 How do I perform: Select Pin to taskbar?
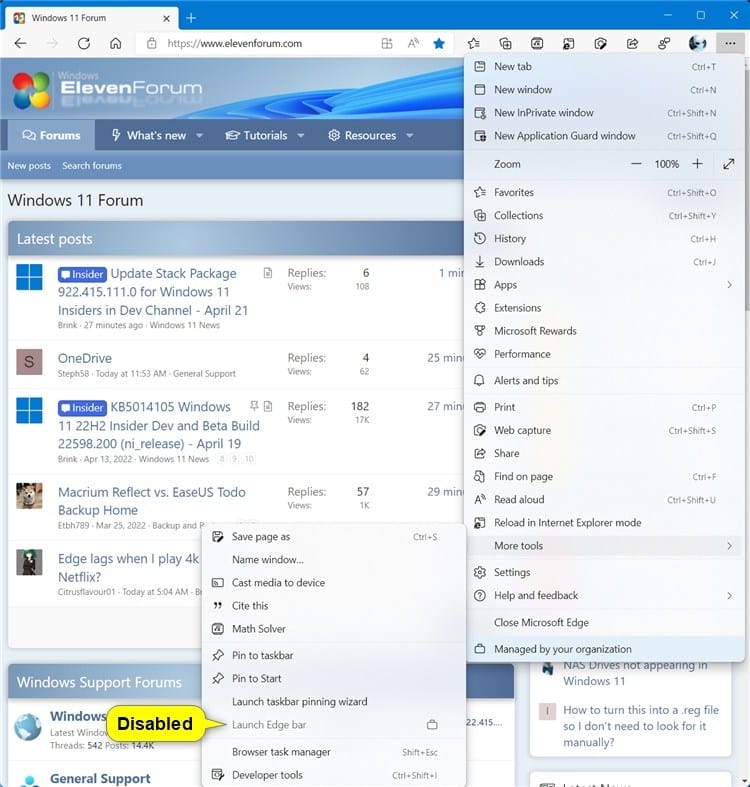tap(333, 655)
